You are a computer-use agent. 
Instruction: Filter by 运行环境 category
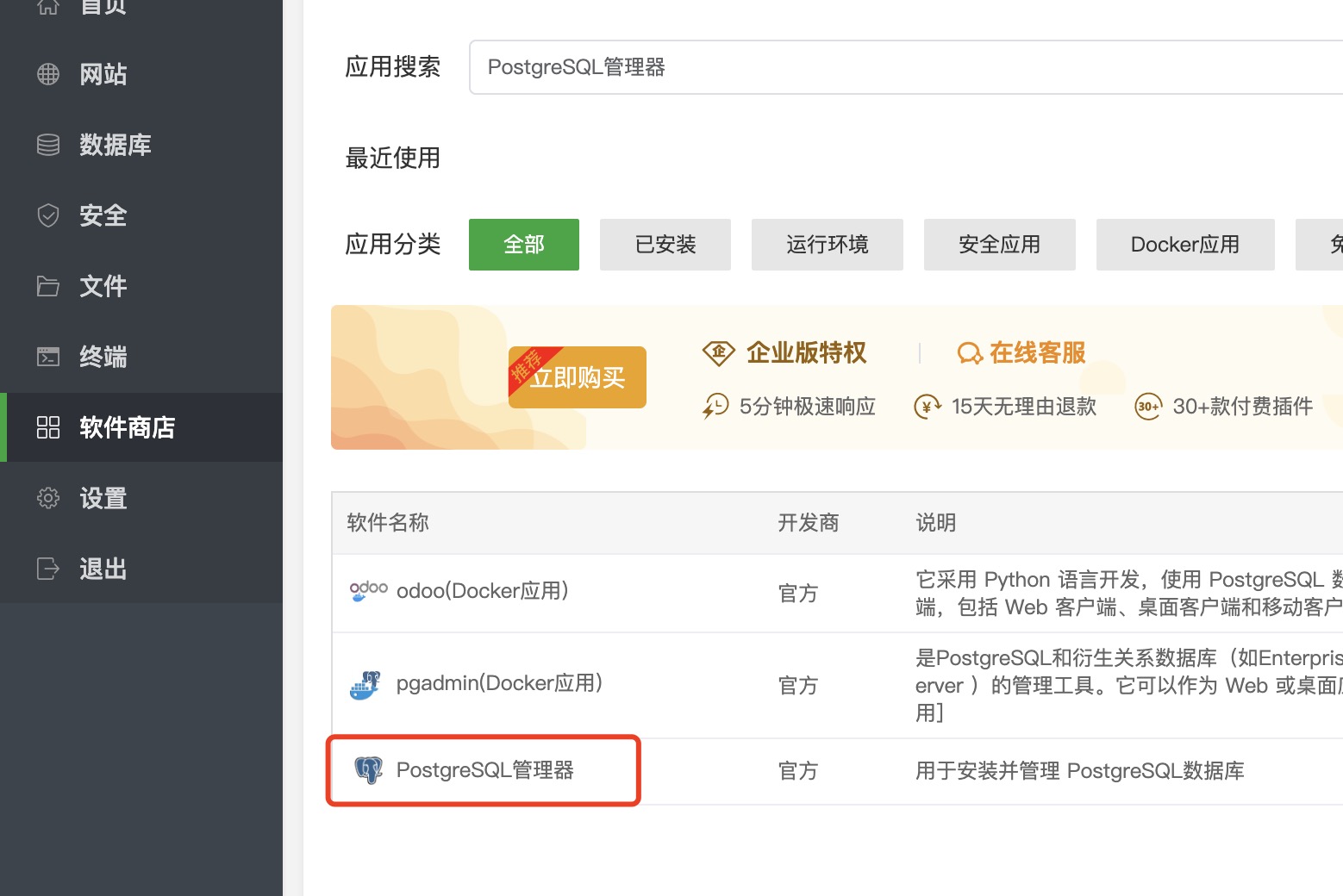click(x=828, y=245)
